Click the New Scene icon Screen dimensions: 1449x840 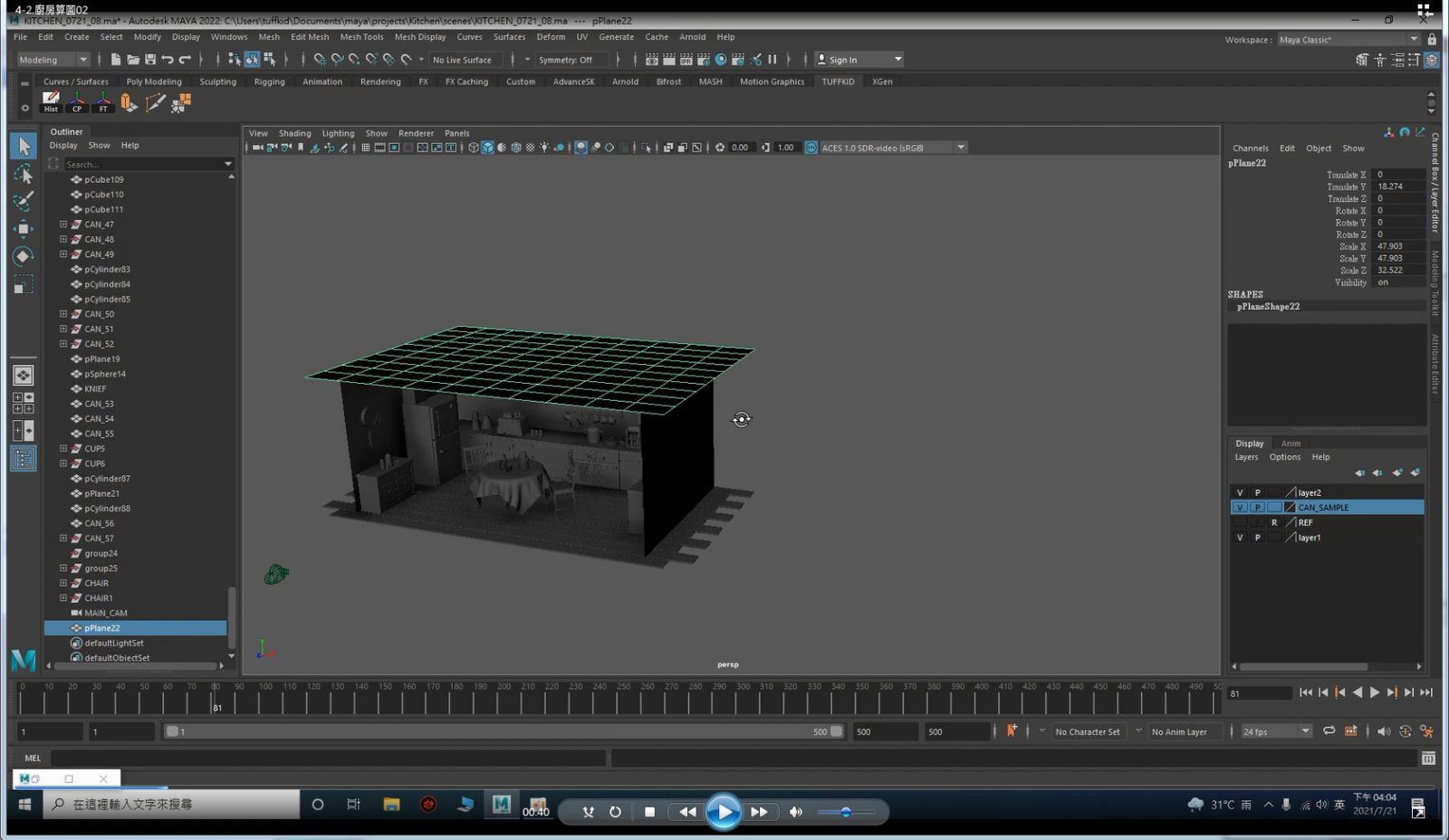tap(115, 60)
